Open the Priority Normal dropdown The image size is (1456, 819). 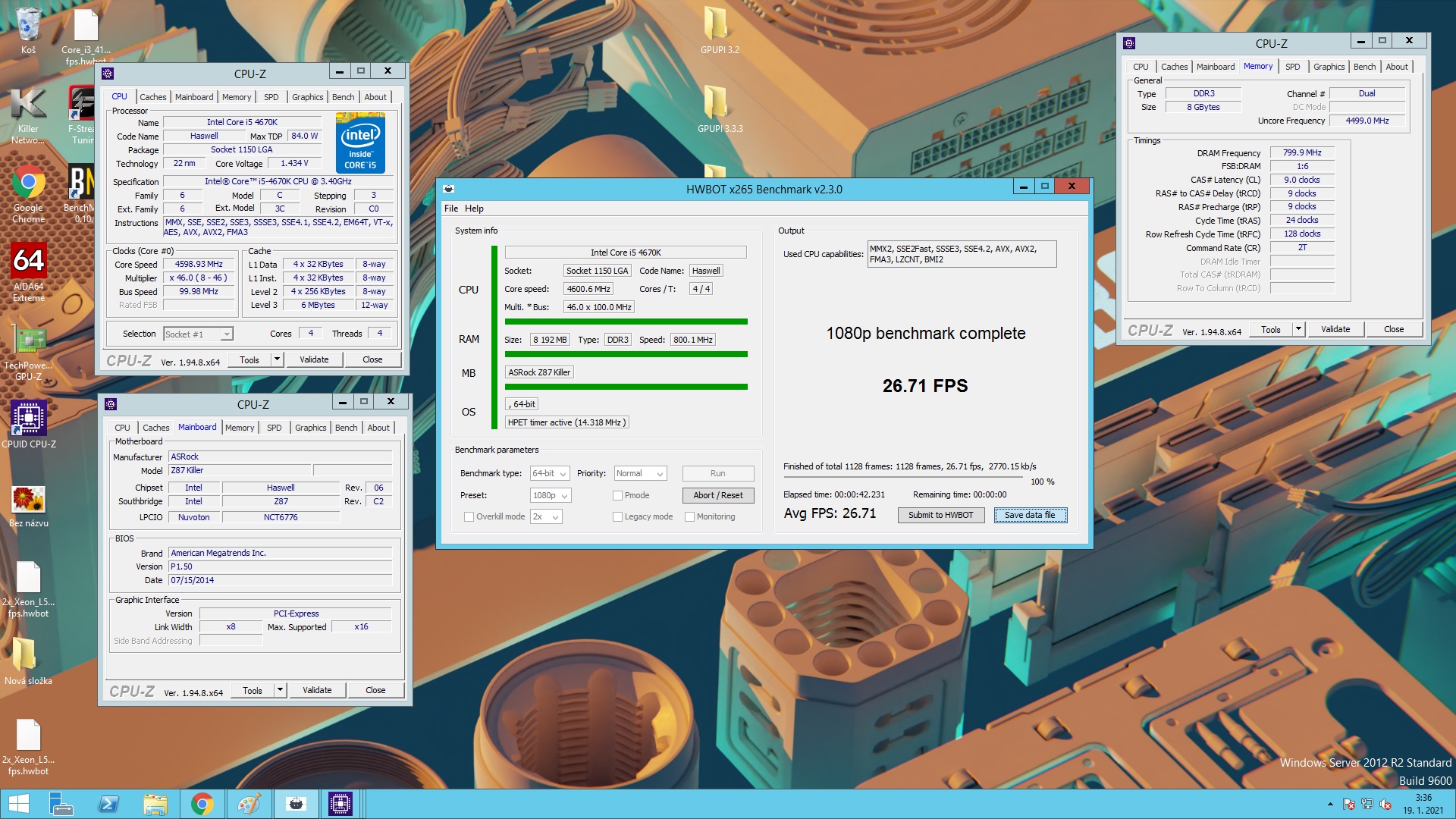pos(640,474)
